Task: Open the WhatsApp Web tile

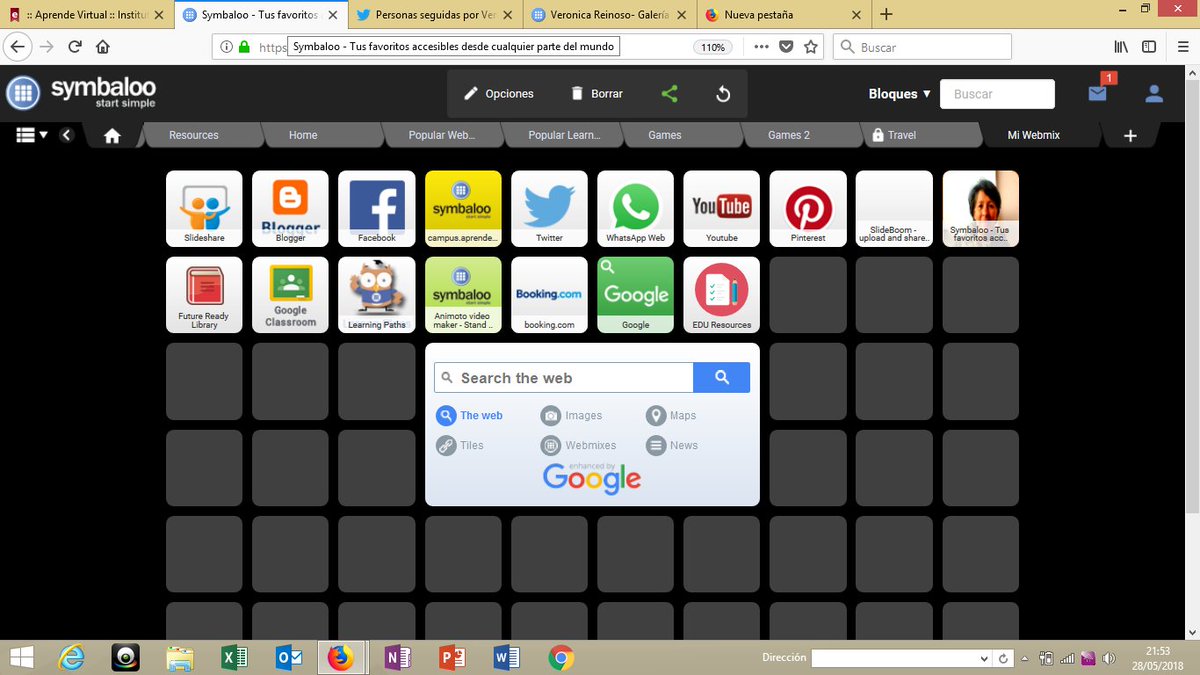Action: click(636, 208)
